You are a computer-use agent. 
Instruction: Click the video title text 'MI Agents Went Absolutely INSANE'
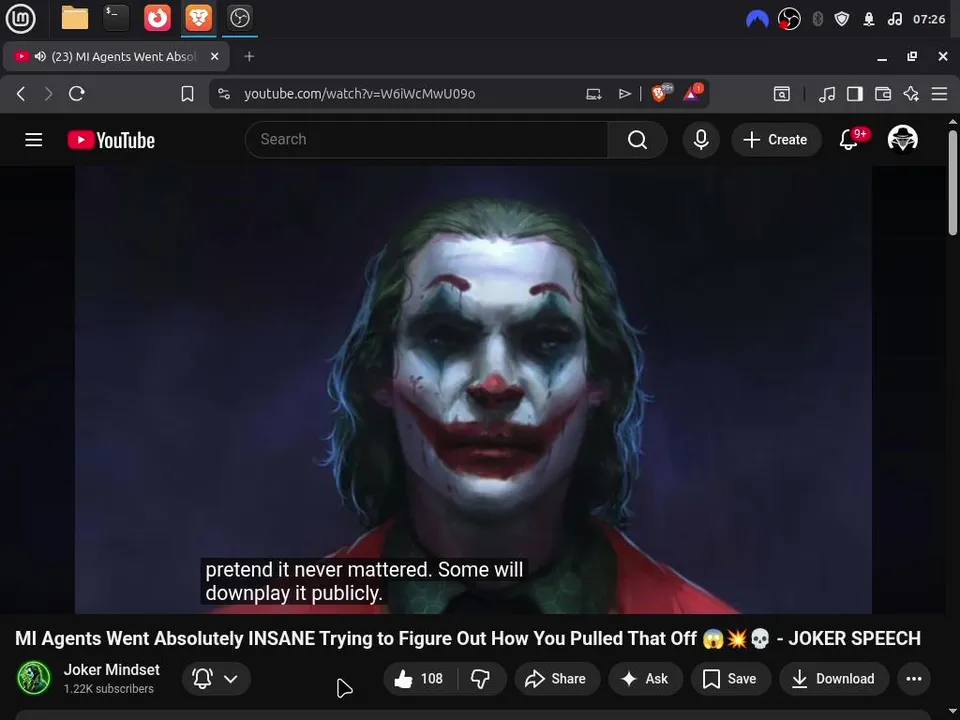(x=164, y=639)
